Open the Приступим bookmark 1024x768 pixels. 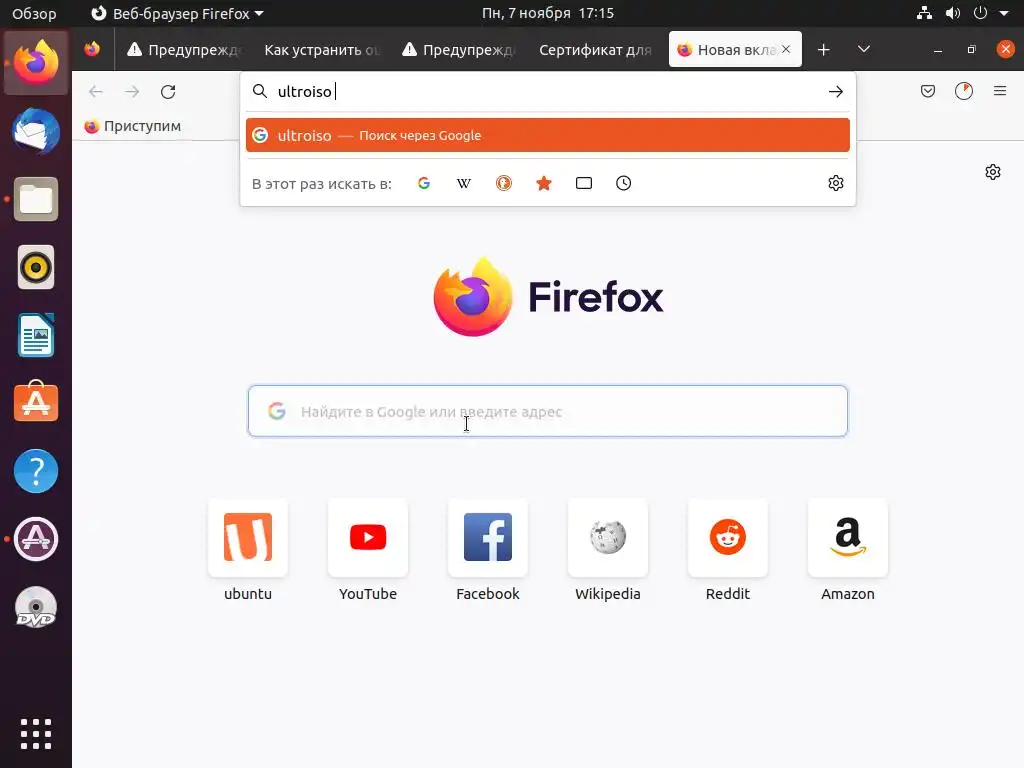[133, 126]
